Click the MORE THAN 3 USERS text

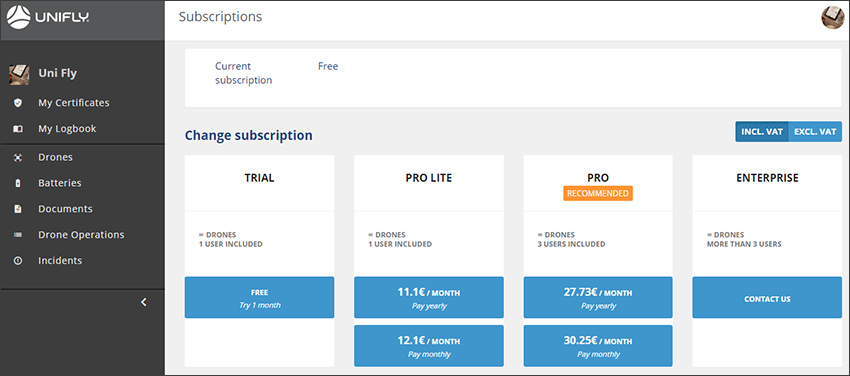tap(744, 244)
